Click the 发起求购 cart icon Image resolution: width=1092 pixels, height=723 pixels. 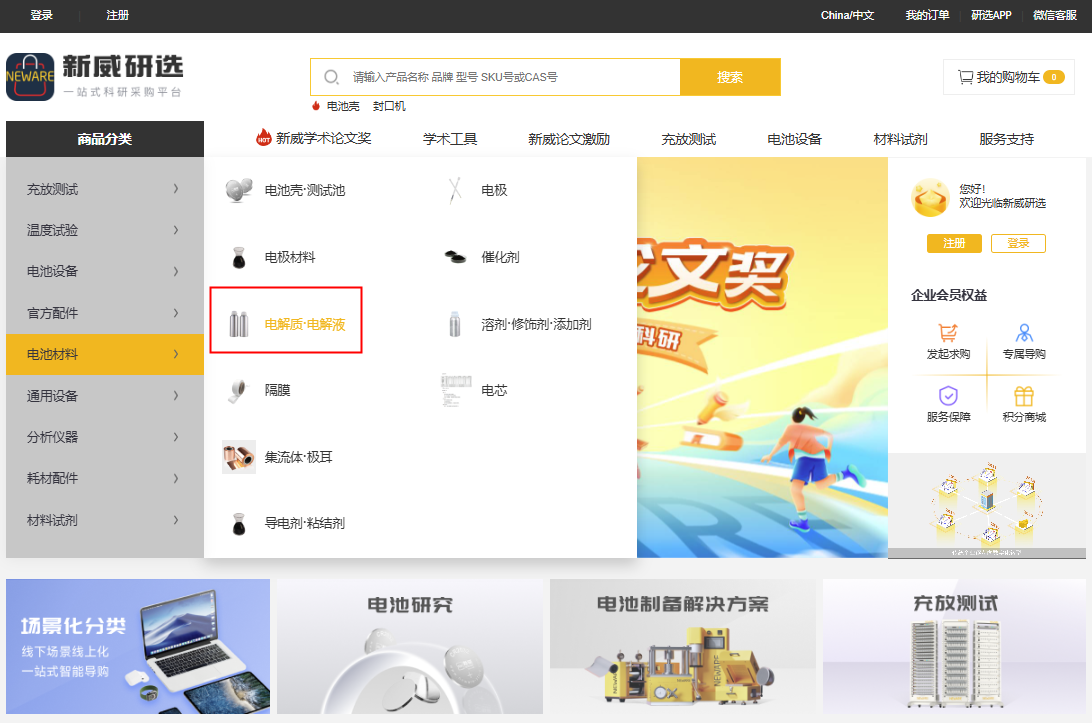pos(948,332)
